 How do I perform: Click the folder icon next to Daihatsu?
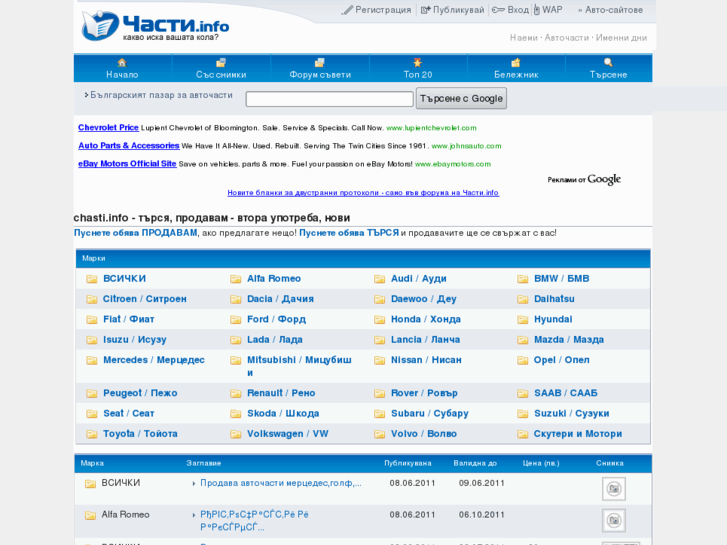tap(523, 299)
